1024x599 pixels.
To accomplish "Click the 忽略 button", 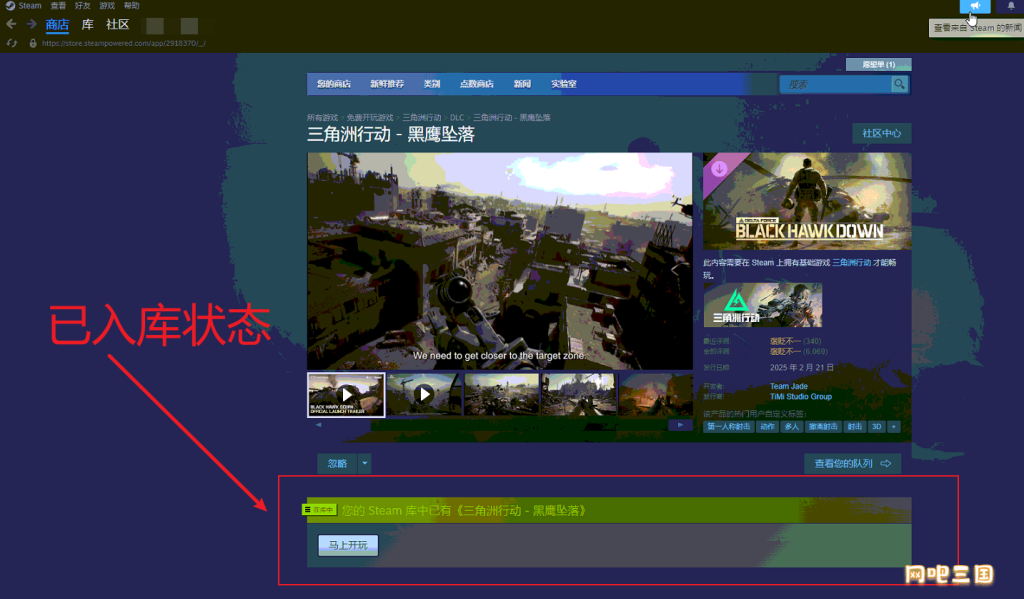I will pyautogui.click(x=337, y=463).
